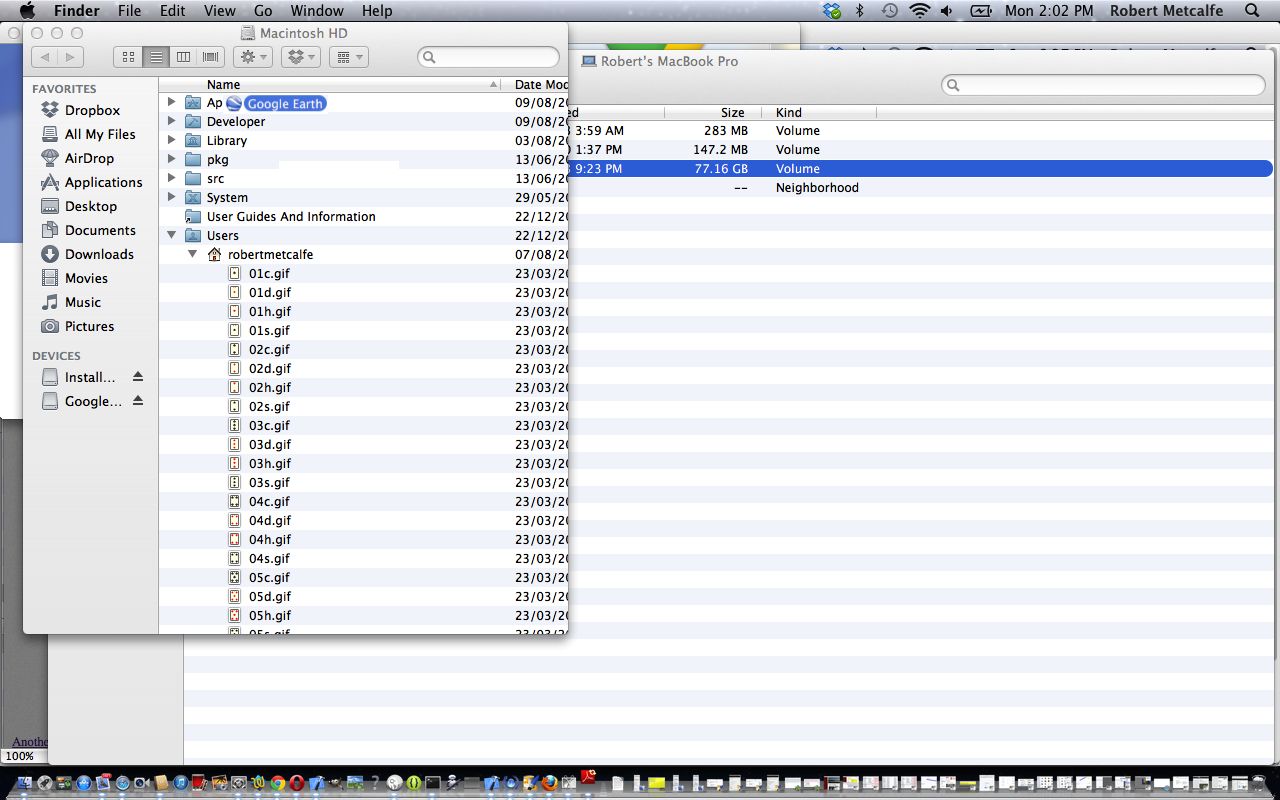Open the Dropbox toolbar dropdown
The width and height of the screenshot is (1280, 800).
(300, 57)
